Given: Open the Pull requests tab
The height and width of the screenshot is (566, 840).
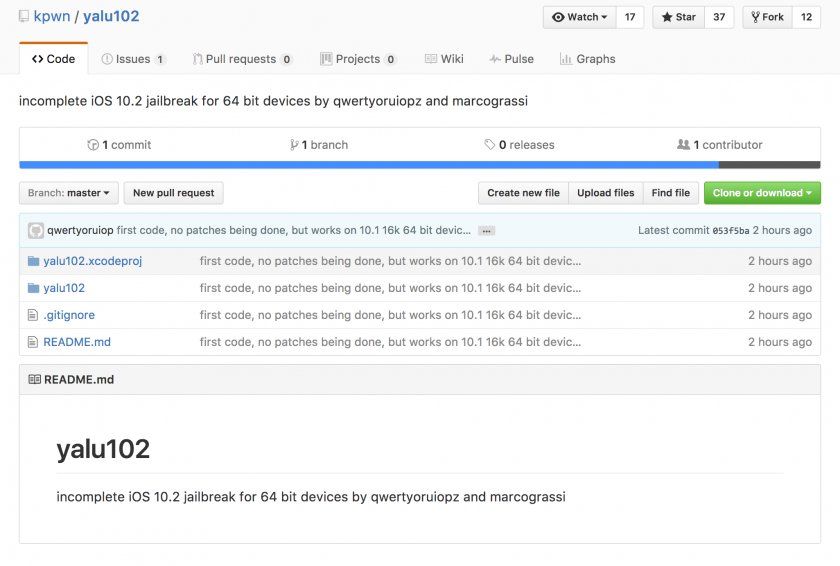Looking at the screenshot, I should pyautogui.click(x=242, y=59).
